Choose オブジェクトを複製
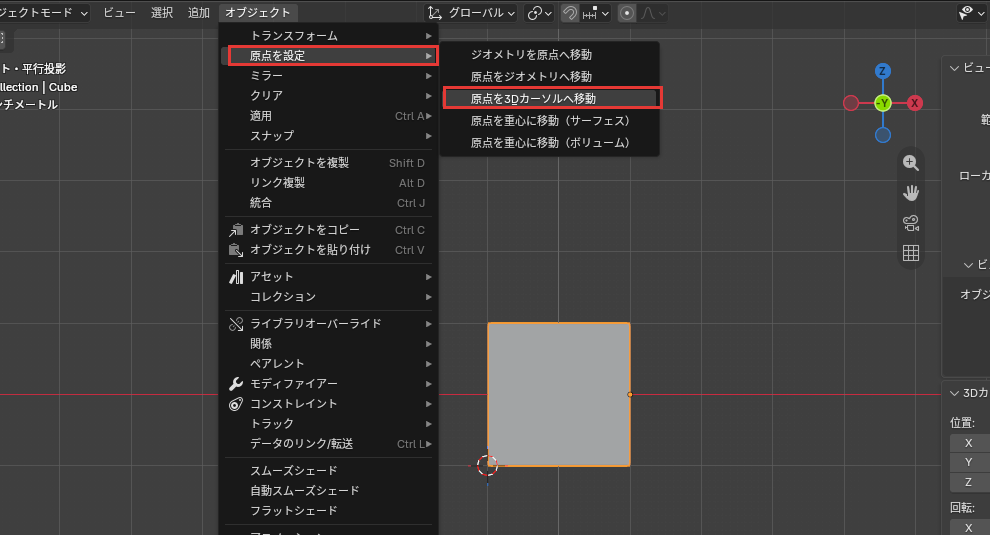Image resolution: width=990 pixels, height=535 pixels. point(329,163)
